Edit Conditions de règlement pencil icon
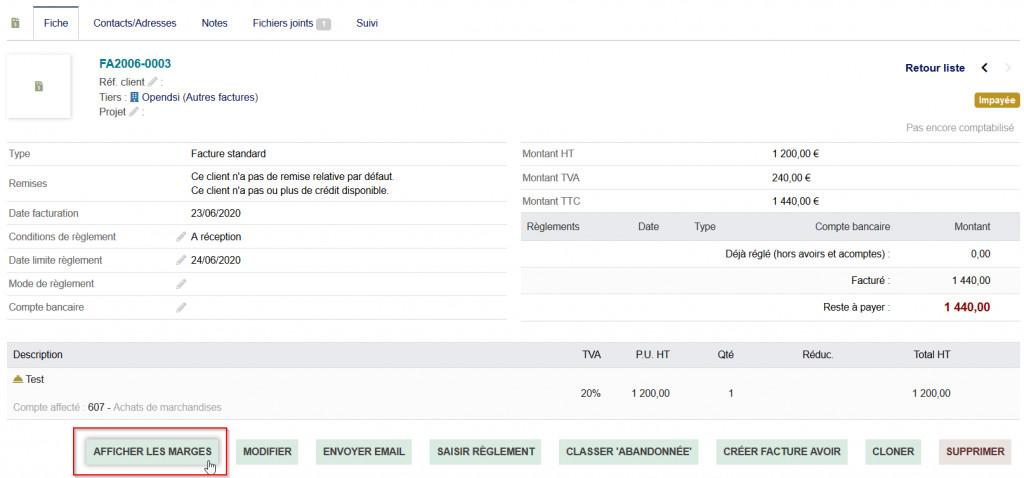Screen dimensions: 1024x478 point(182,237)
